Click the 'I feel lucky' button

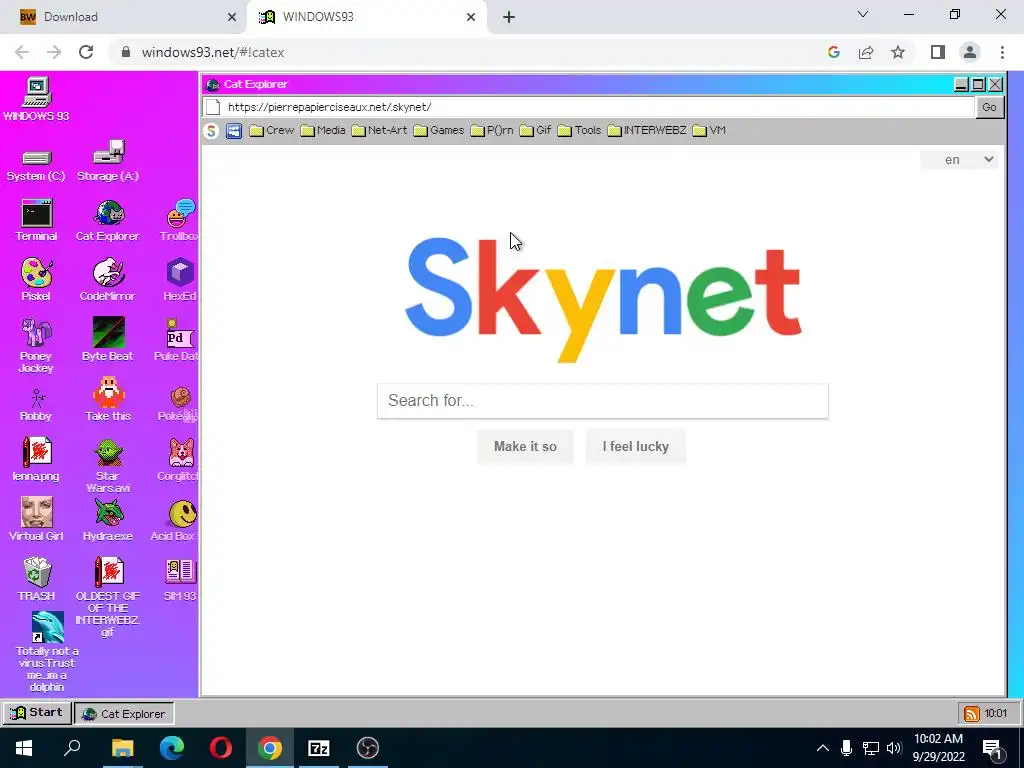point(635,447)
